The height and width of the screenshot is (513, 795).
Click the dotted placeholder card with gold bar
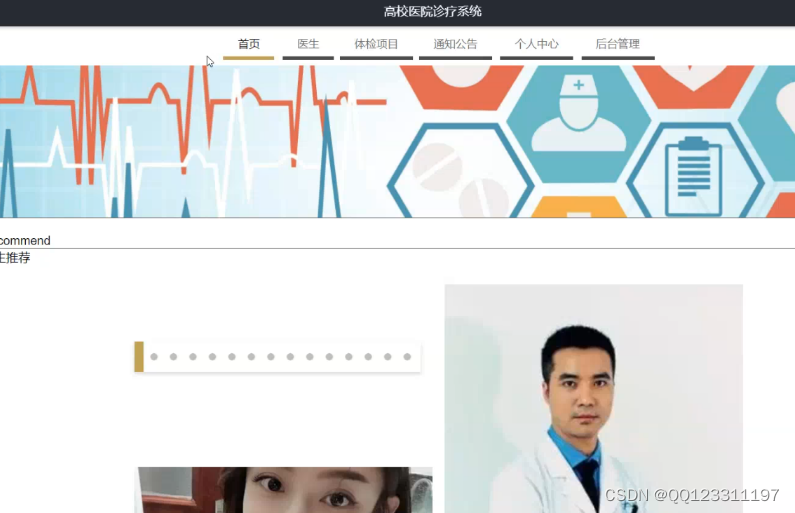pos(277,357)
